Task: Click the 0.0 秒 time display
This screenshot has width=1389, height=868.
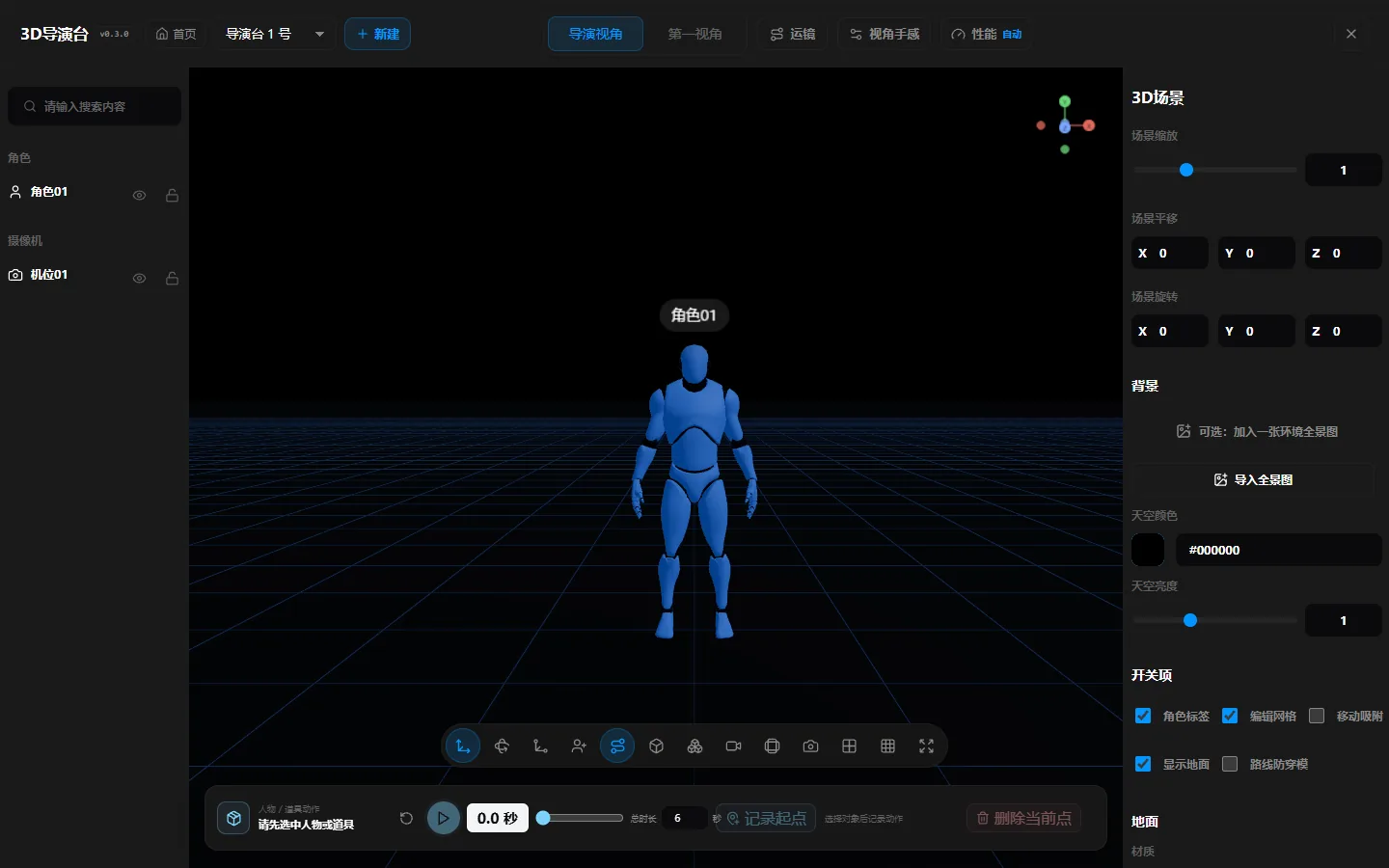Action: pyautogui.click(x=498, y=818)
